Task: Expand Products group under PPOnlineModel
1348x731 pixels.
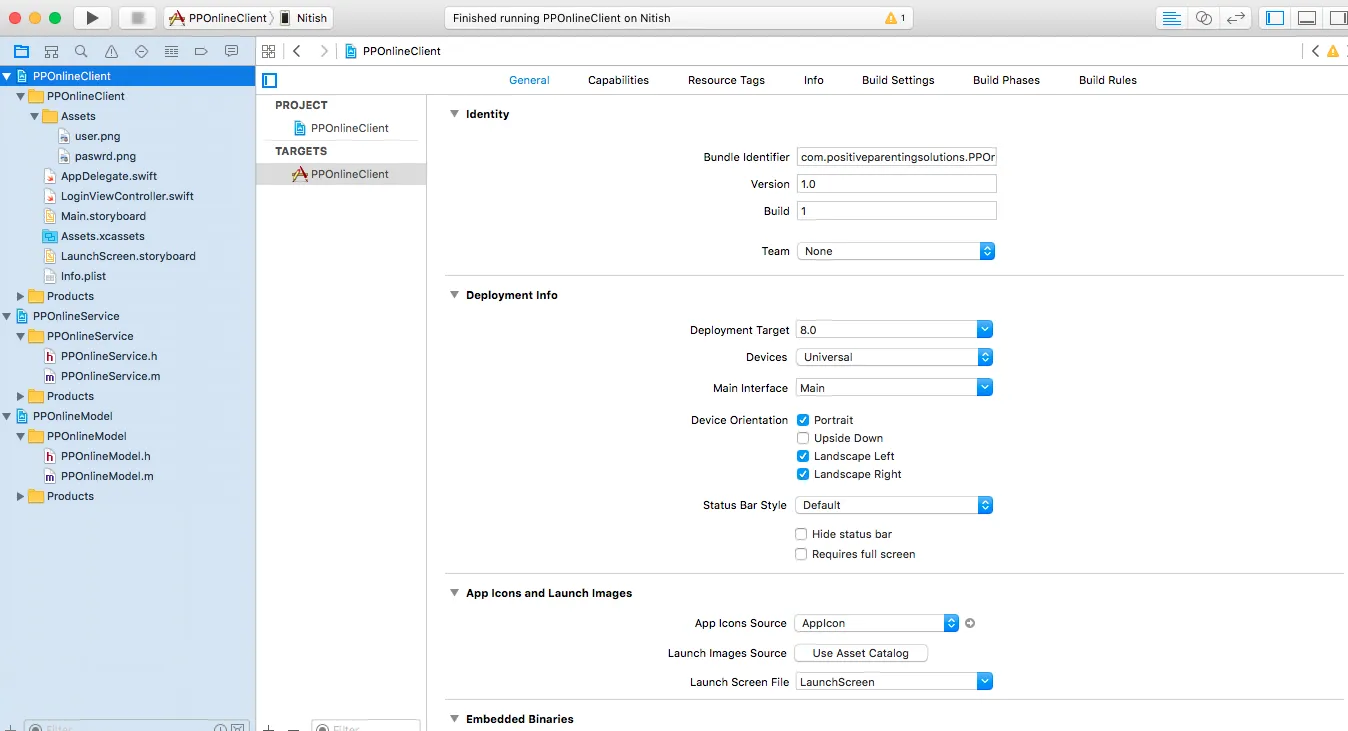Action: tap(21, 496)
